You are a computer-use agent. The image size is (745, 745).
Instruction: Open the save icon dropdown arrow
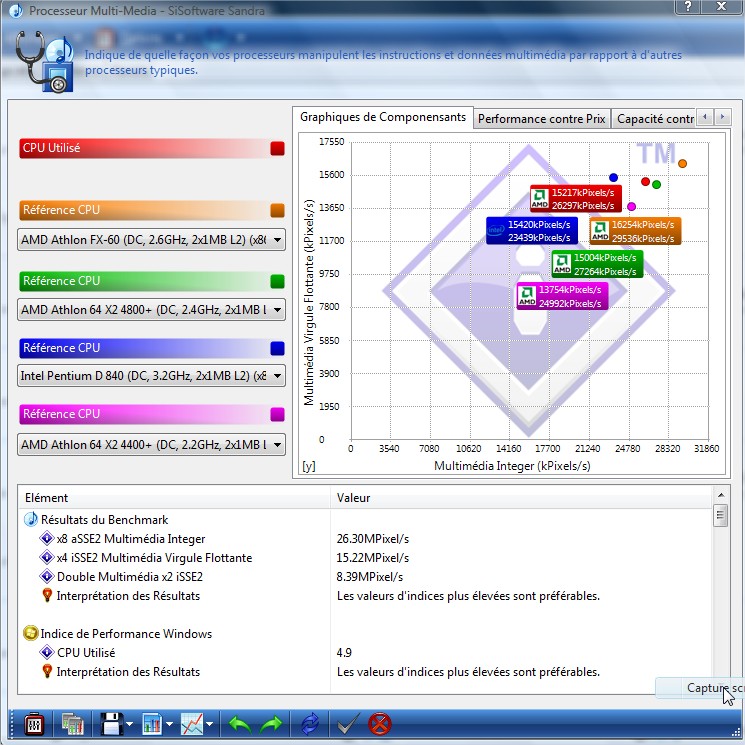(x=129, y=725)
